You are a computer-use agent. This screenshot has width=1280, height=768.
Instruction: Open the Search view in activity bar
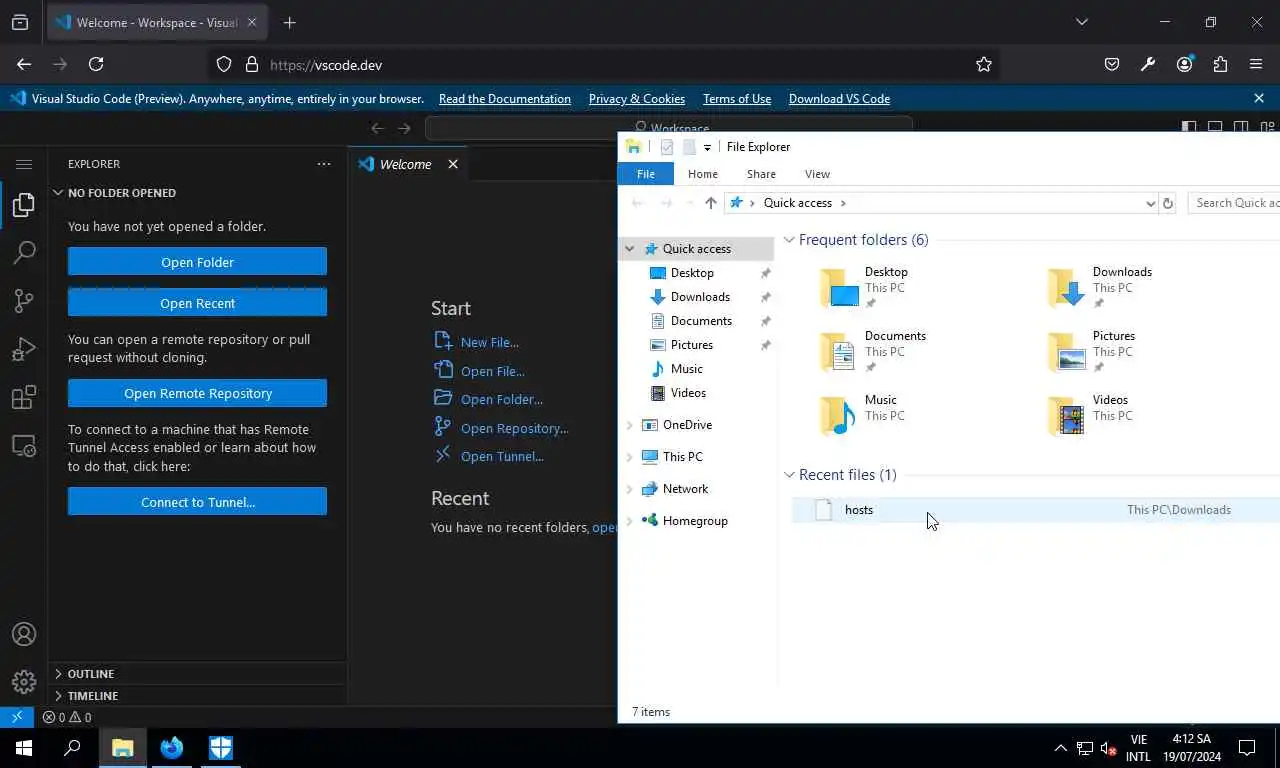(x=24, y=253)
